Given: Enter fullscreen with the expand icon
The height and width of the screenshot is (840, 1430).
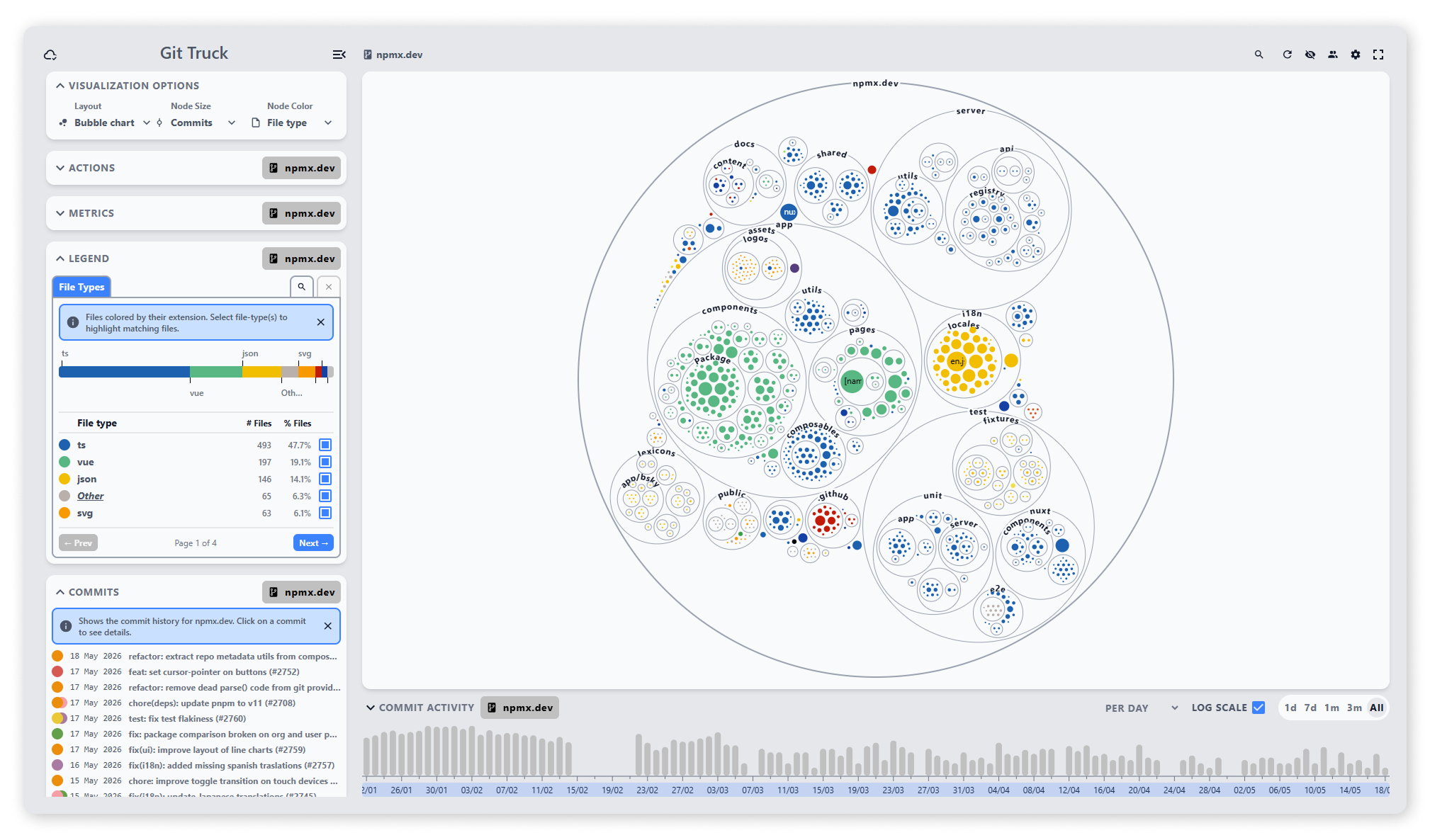Looking at the screenshot, I should tap(1378, 55).
